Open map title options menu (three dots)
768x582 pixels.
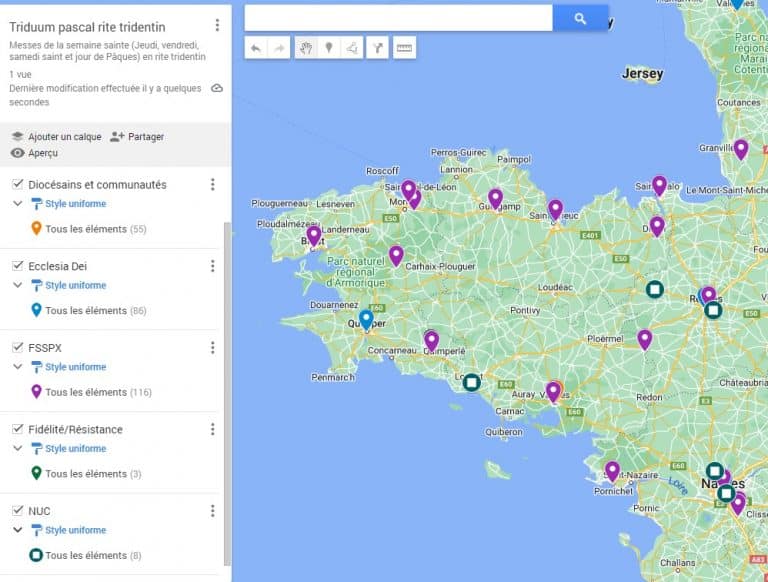click(x=217, y=25)
